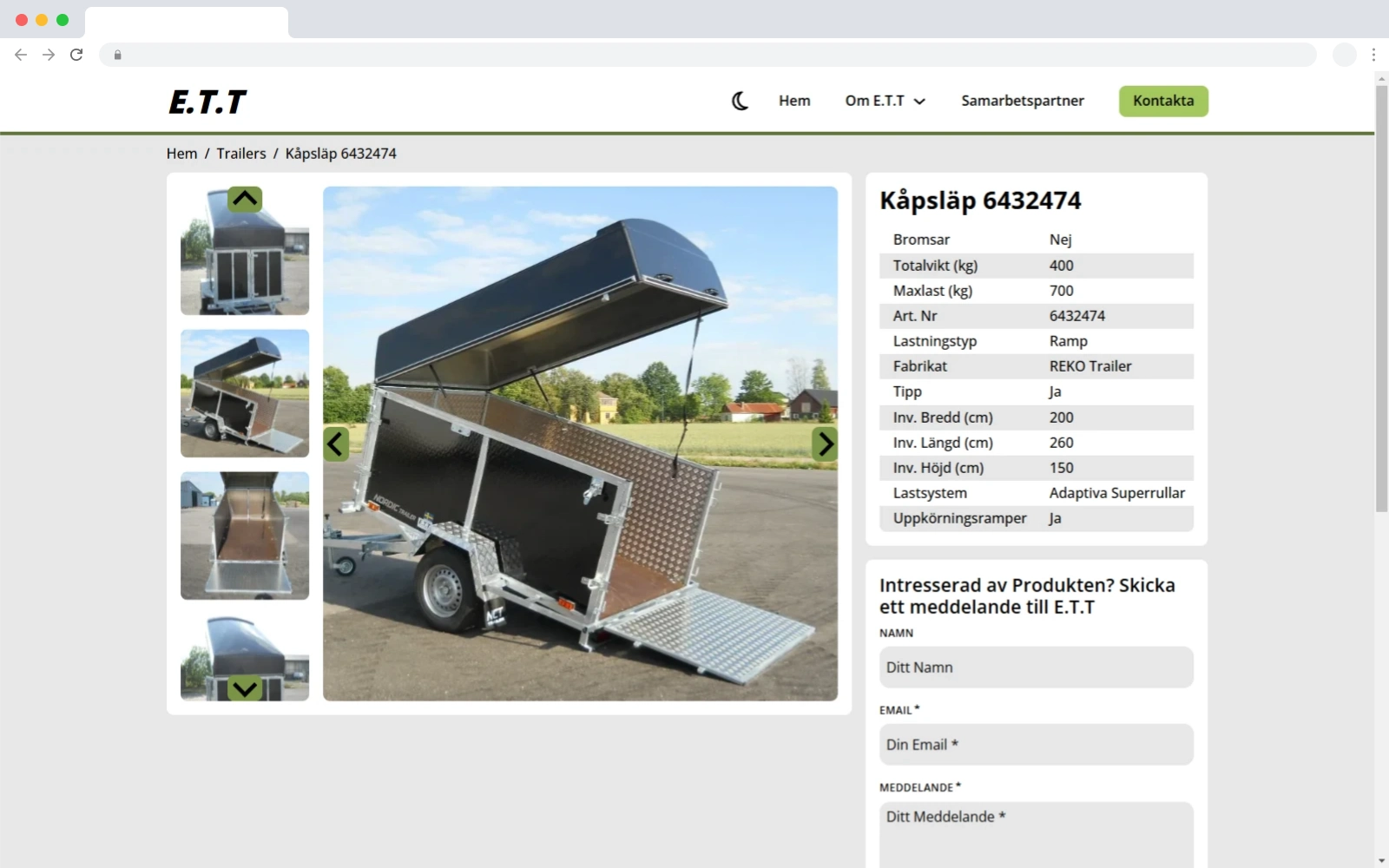Click the Totalvikt (kg) label
The image size is (1389, 868).
935,266
